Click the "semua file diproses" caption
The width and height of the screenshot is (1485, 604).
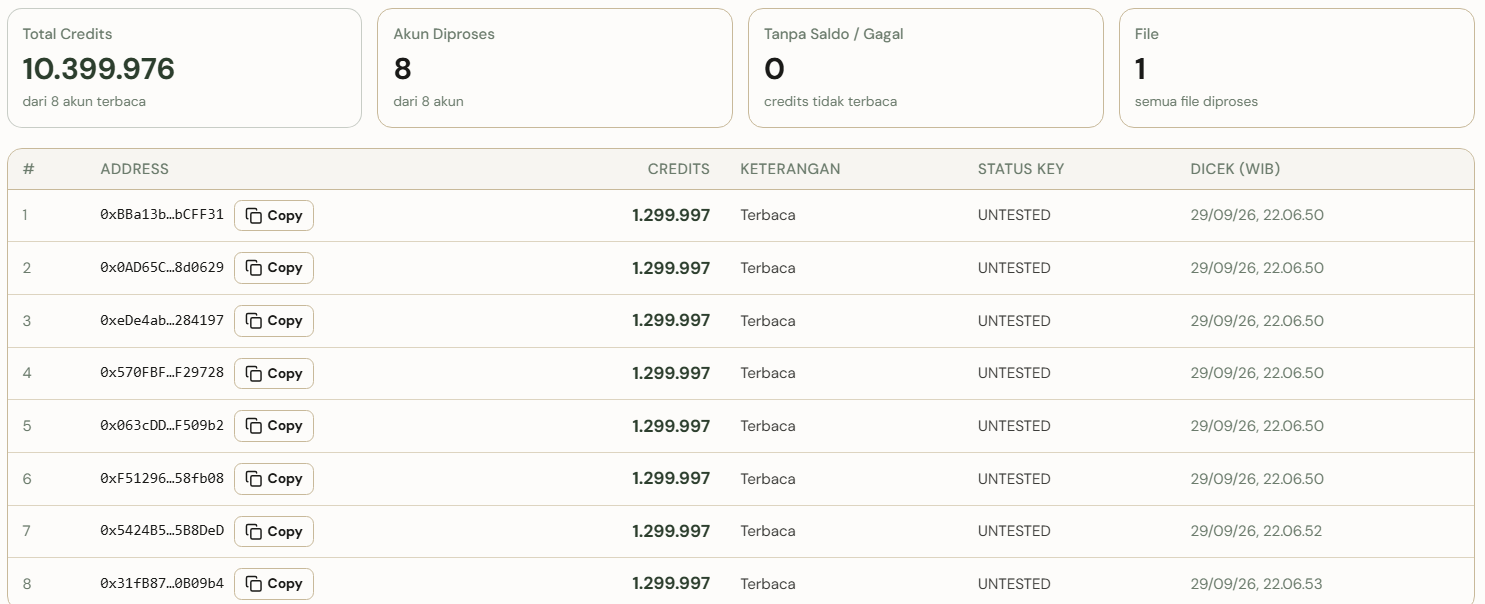point(1196,101)
